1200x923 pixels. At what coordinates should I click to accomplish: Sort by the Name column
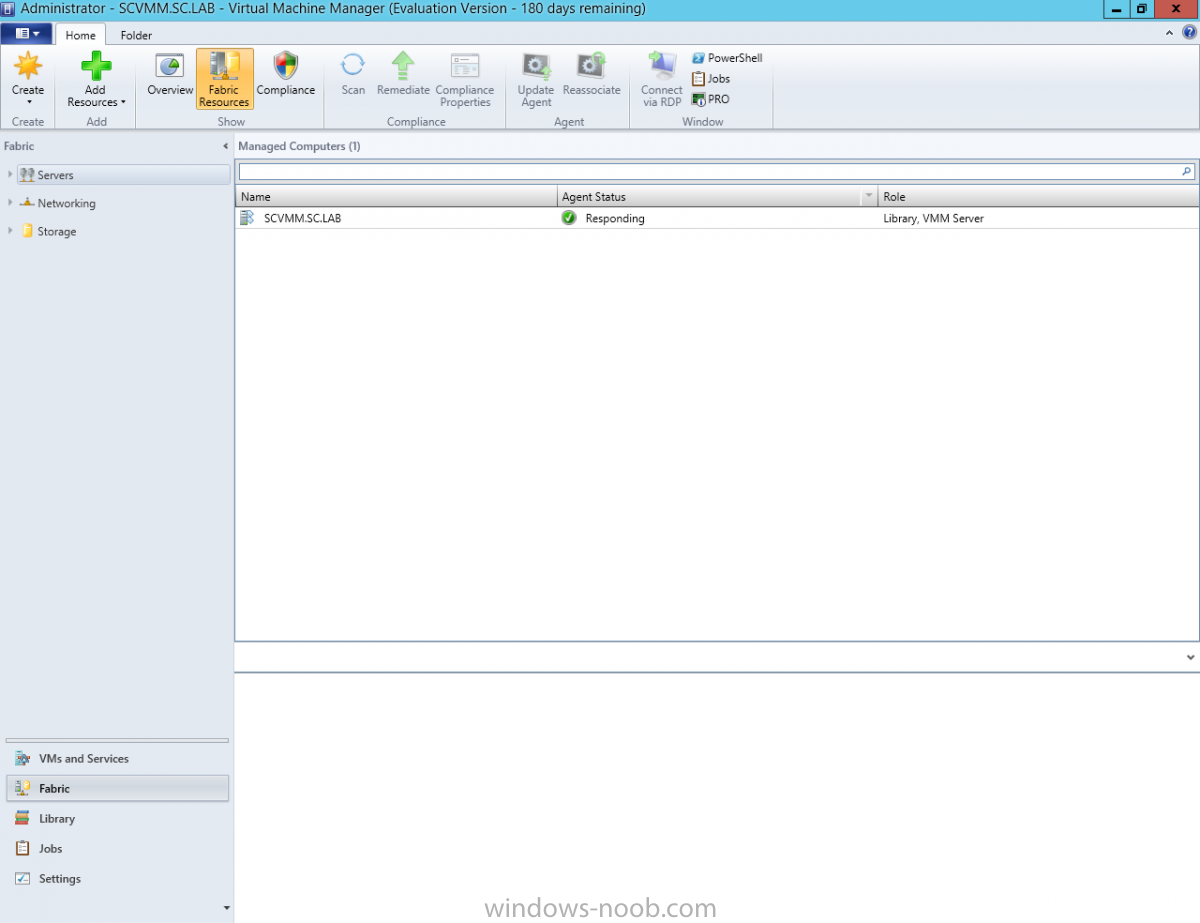tap(396, 197)
